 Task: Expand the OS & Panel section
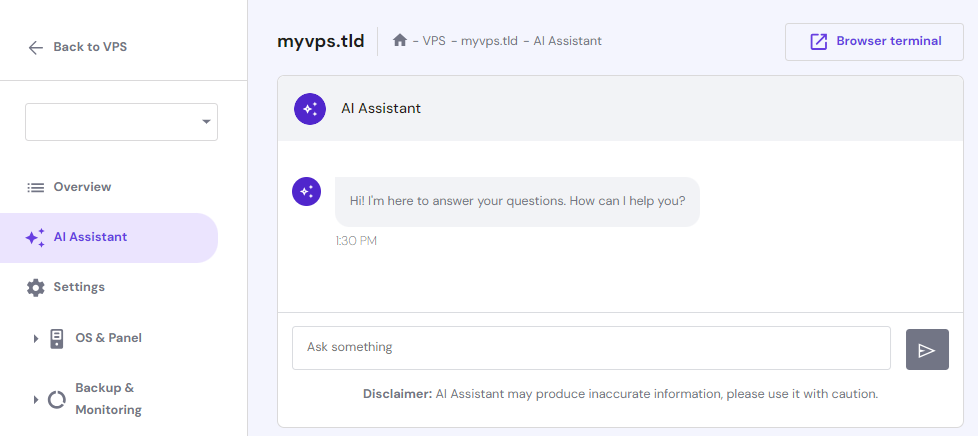[36, 339]
